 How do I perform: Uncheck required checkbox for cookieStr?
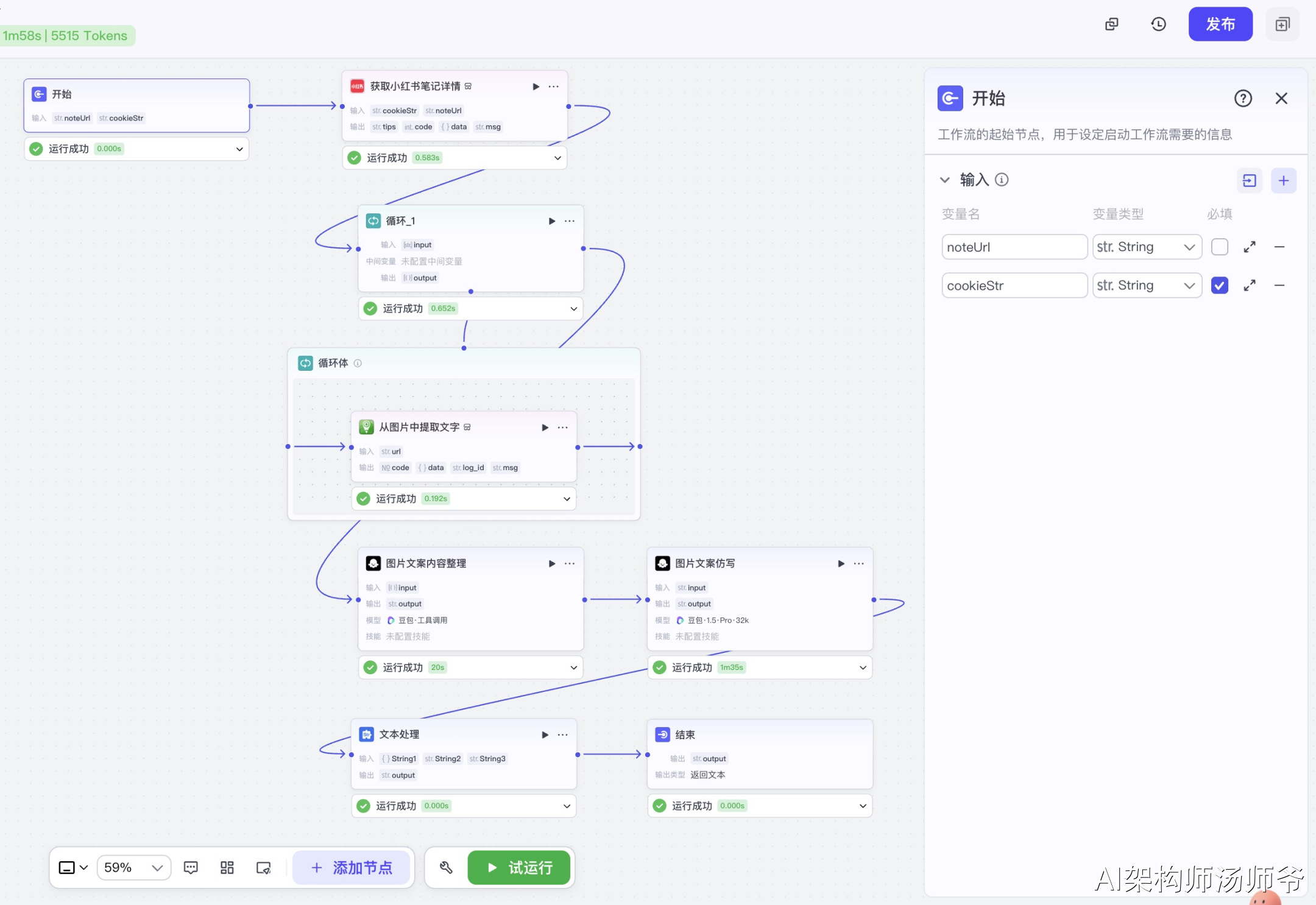tap(1219, 286)
